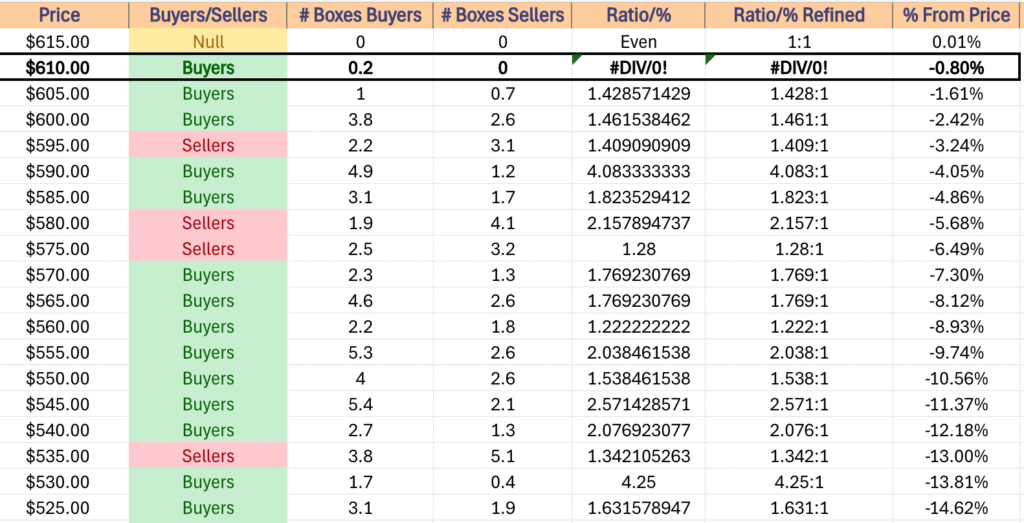The width and height of the screenshot is (1024, 523).
Task: Select the 1.631578947 ratio cell
Action: [x=638, y=508]
